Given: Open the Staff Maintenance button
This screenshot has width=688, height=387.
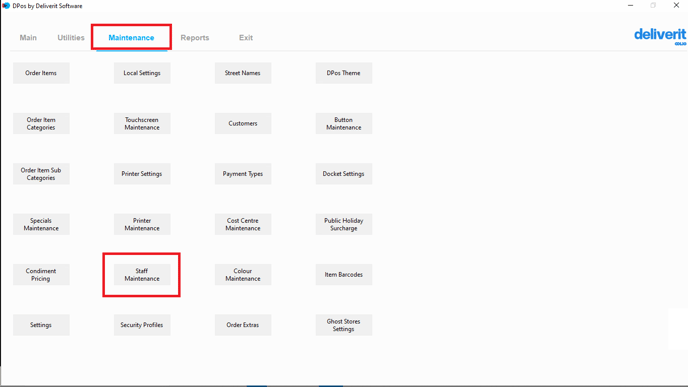Looking at the screenshot, I should click(x=142, y=275).
